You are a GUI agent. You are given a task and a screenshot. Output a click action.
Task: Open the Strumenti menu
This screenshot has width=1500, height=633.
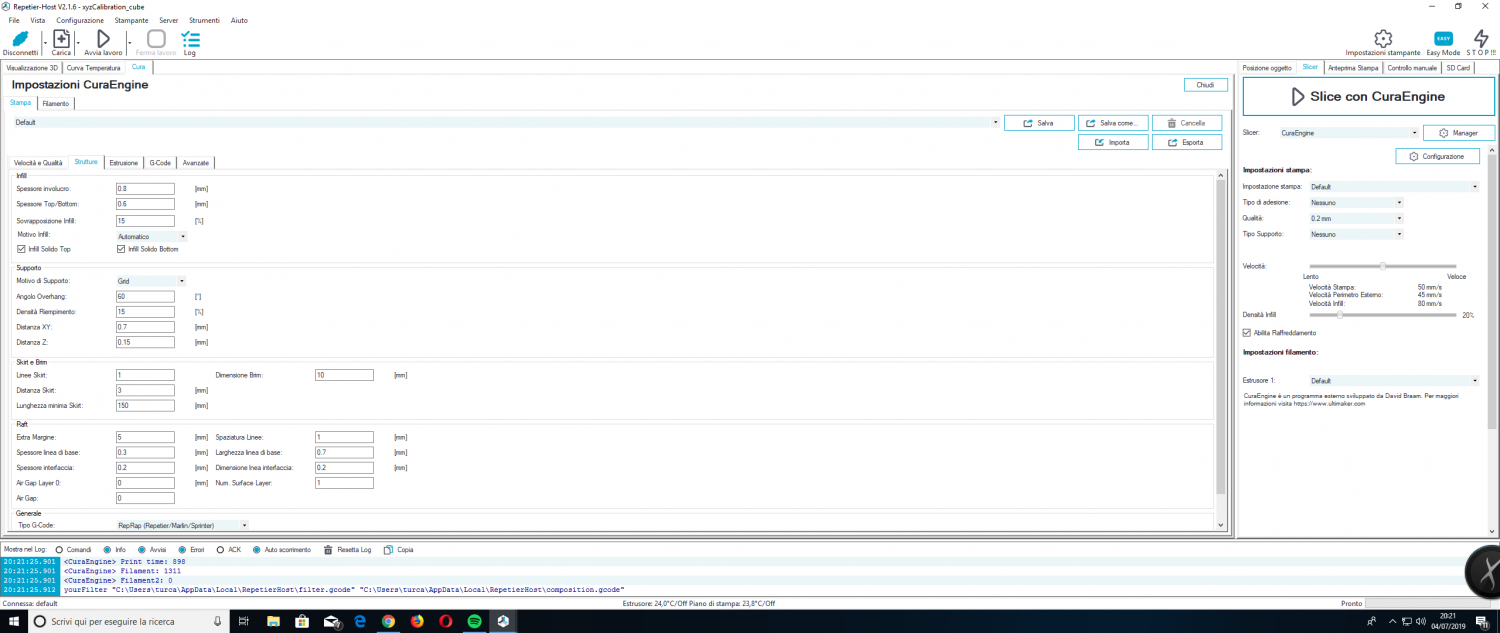[204, 20]
